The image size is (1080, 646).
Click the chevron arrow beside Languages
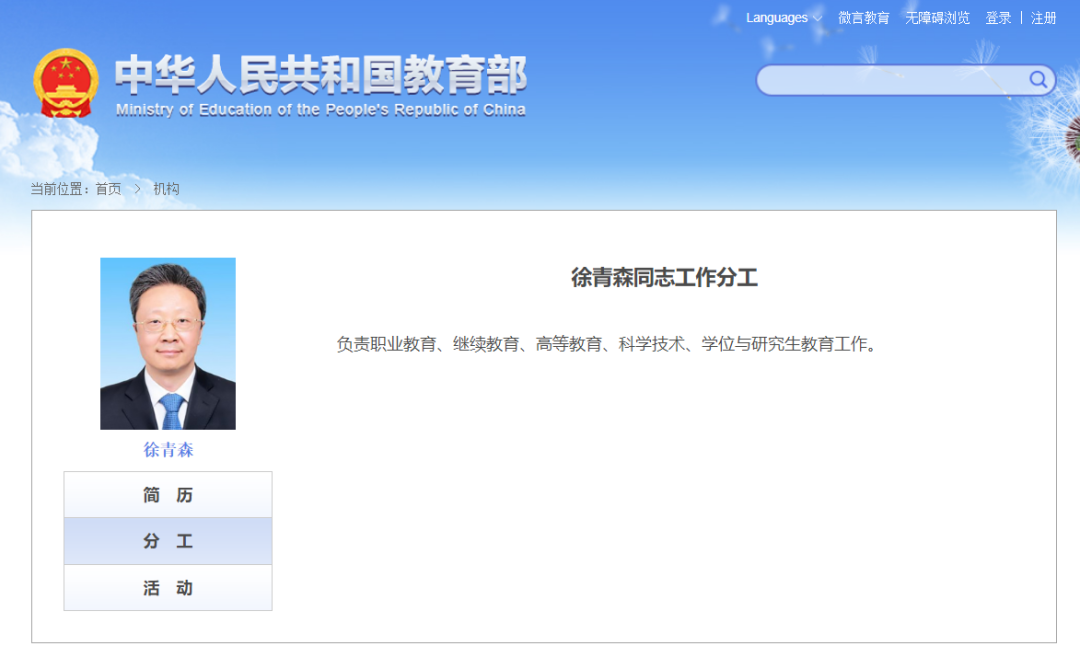(817, 18)
